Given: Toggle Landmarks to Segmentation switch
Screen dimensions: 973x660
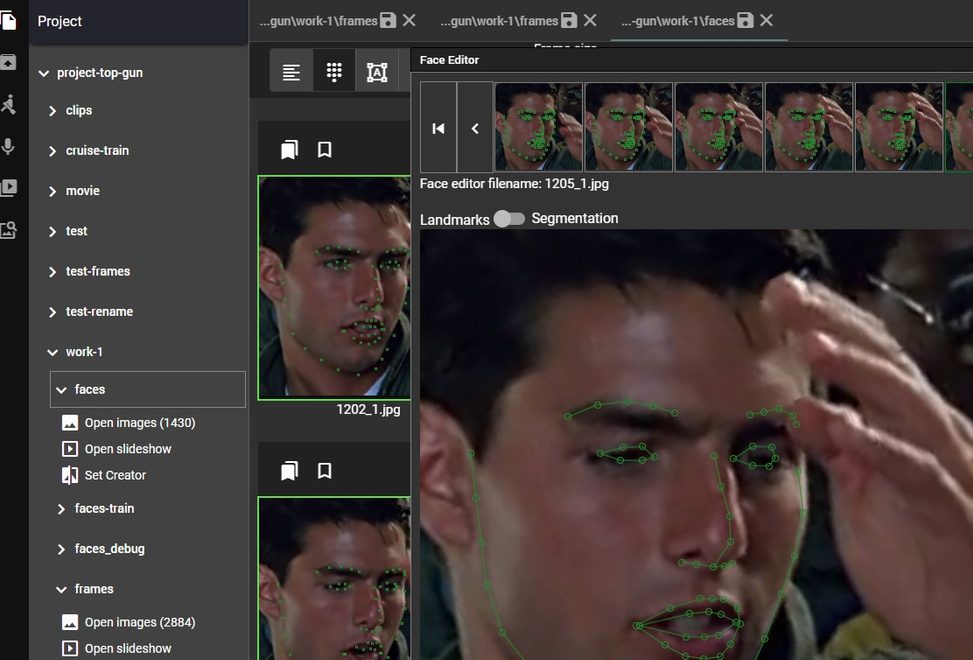Looking at the screenshot, I should 509,218.
